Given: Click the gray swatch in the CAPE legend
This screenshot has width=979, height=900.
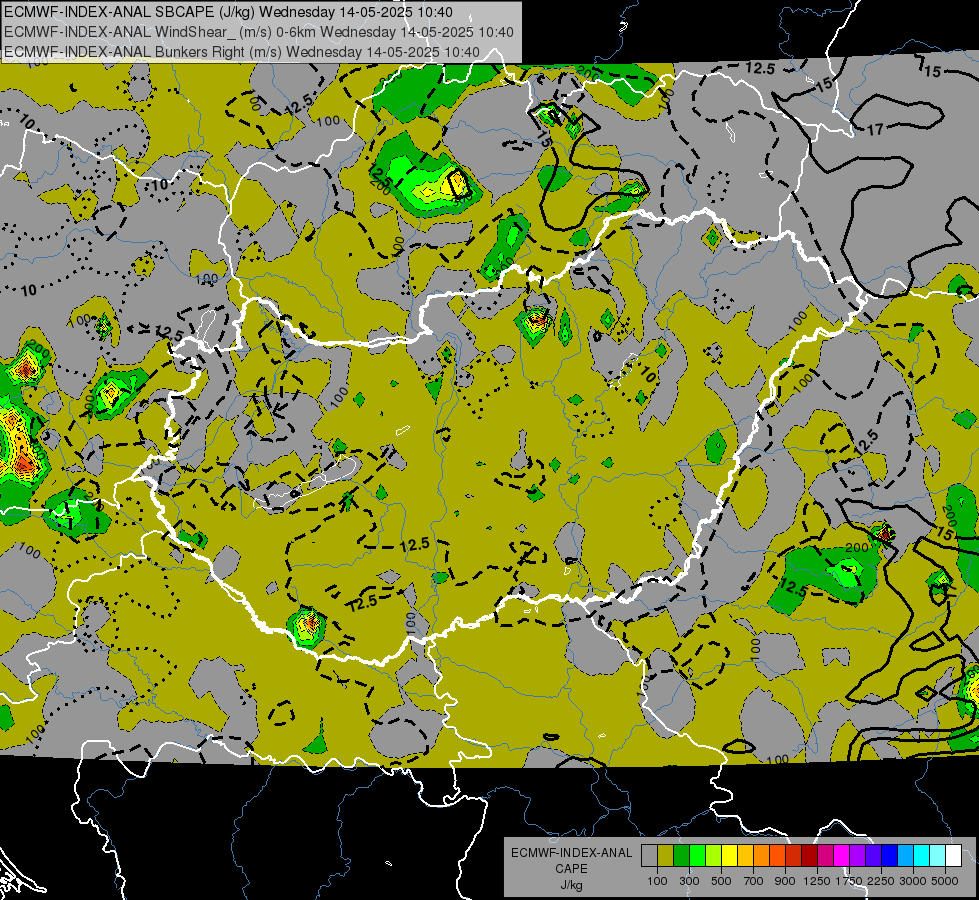Looking at the screenshot, I should pyautogui.click(x=649, y=856).
